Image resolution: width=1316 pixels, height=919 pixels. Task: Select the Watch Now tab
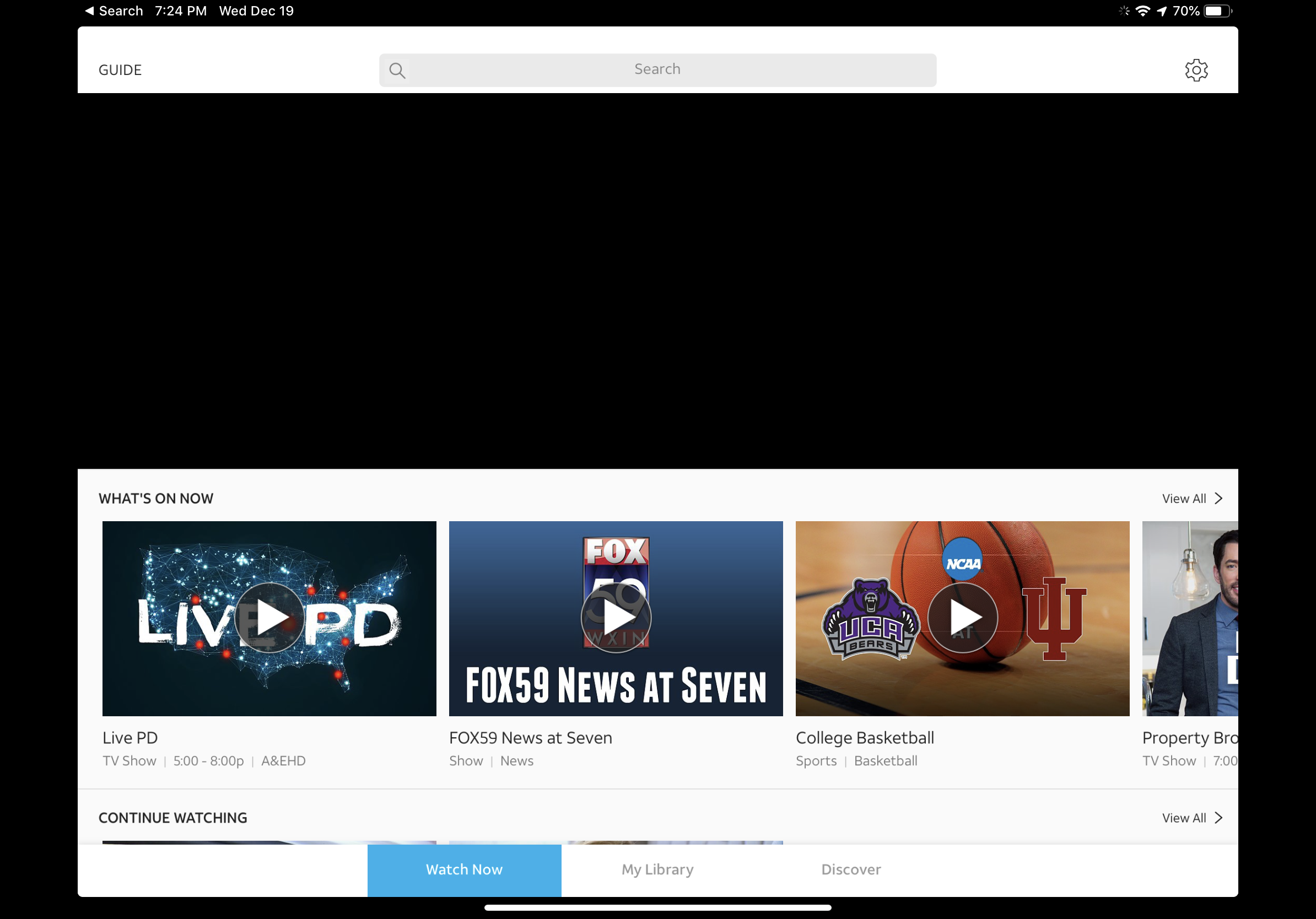(x=463, y=870)
